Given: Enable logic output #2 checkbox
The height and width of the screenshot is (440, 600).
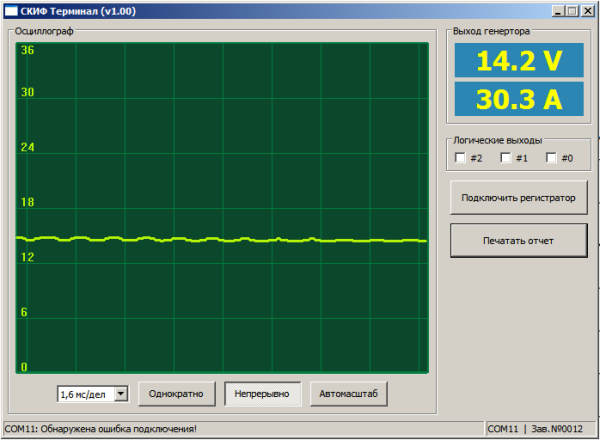Looking at the screenshot, I should click(460, 158).
